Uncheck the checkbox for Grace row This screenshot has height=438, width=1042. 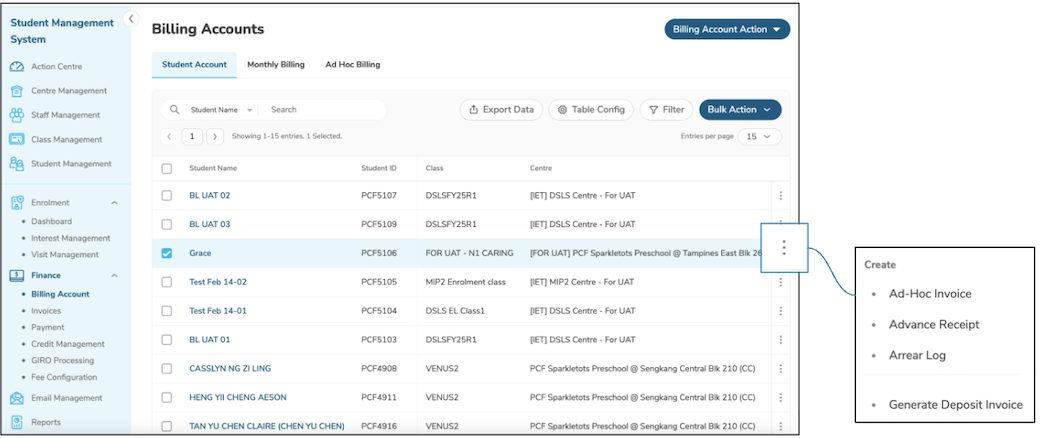tap(167, 254)
